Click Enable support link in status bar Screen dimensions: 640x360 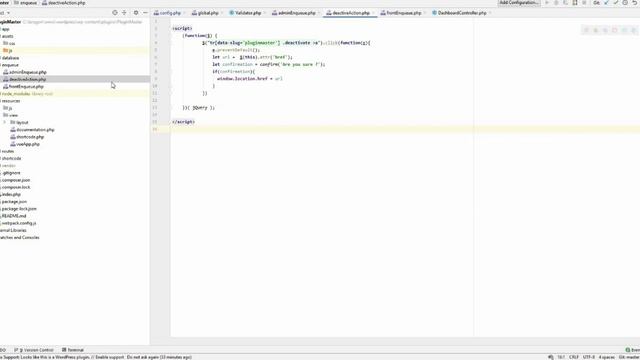(109, 357)
